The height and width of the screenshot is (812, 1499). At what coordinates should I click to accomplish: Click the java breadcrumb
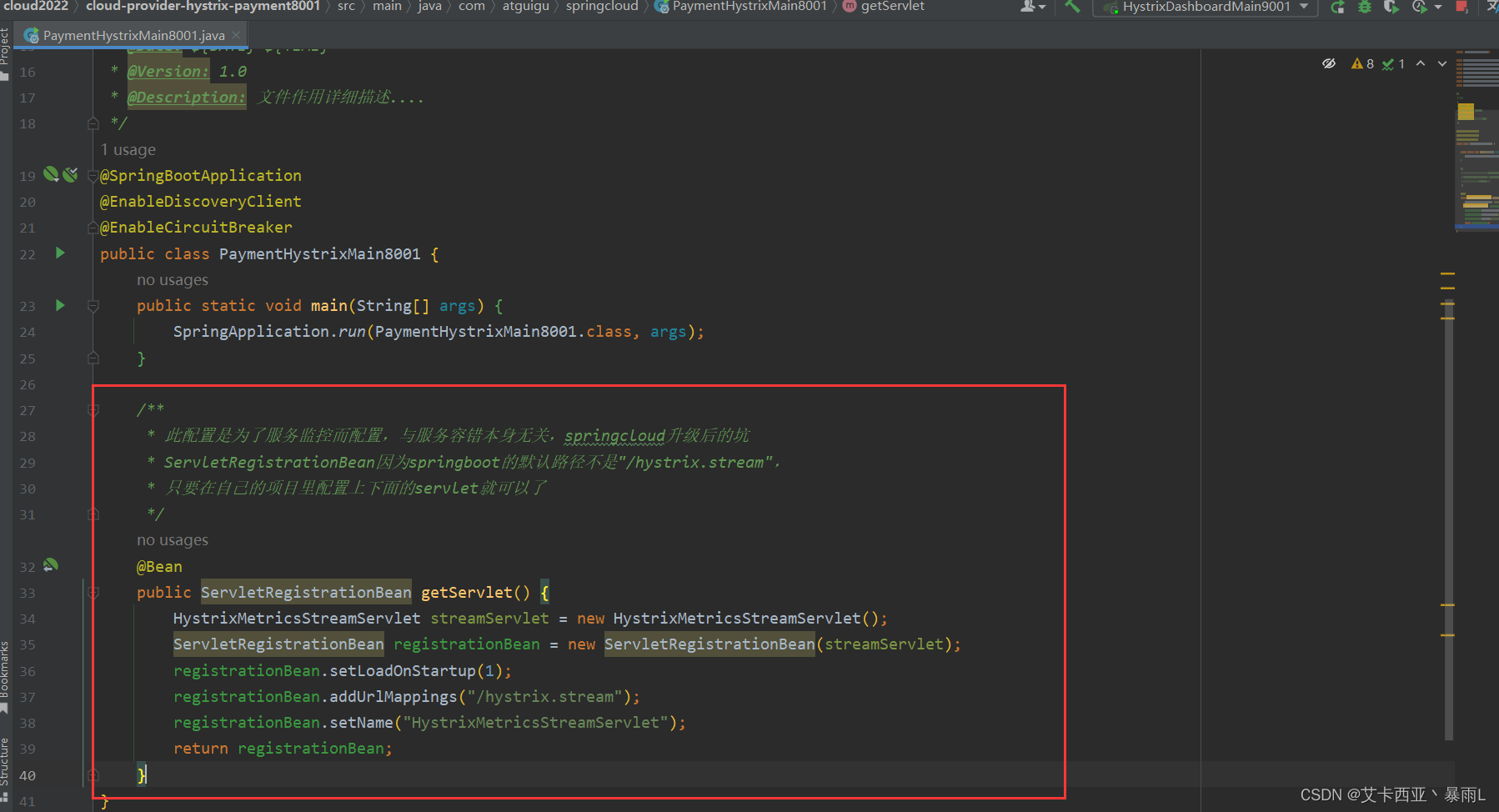pyautogui.click(x=430, y=6)
